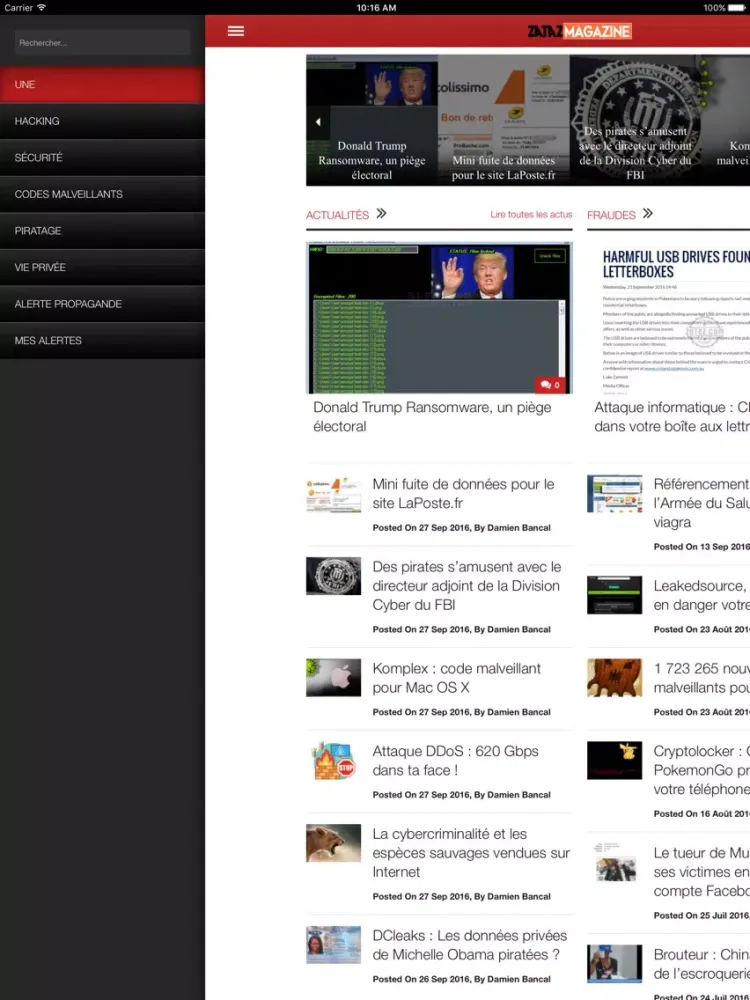Select the FBI pirates carousel slide
The height and width of the screenshot is (1000, 750).
tap(635, 121)
